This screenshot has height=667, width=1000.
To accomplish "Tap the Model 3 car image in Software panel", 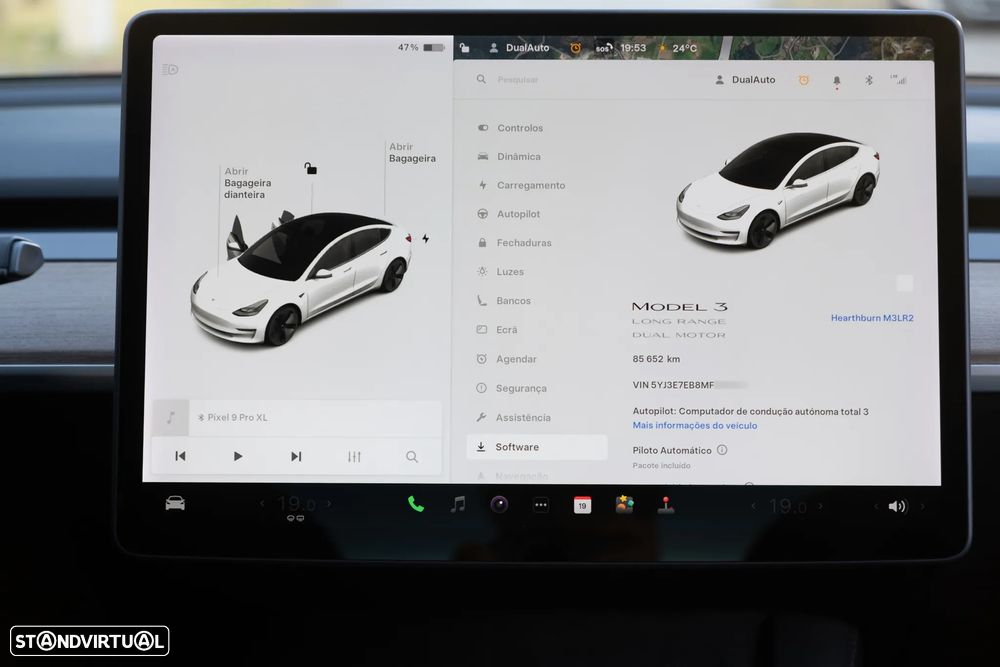I will 777,190.
